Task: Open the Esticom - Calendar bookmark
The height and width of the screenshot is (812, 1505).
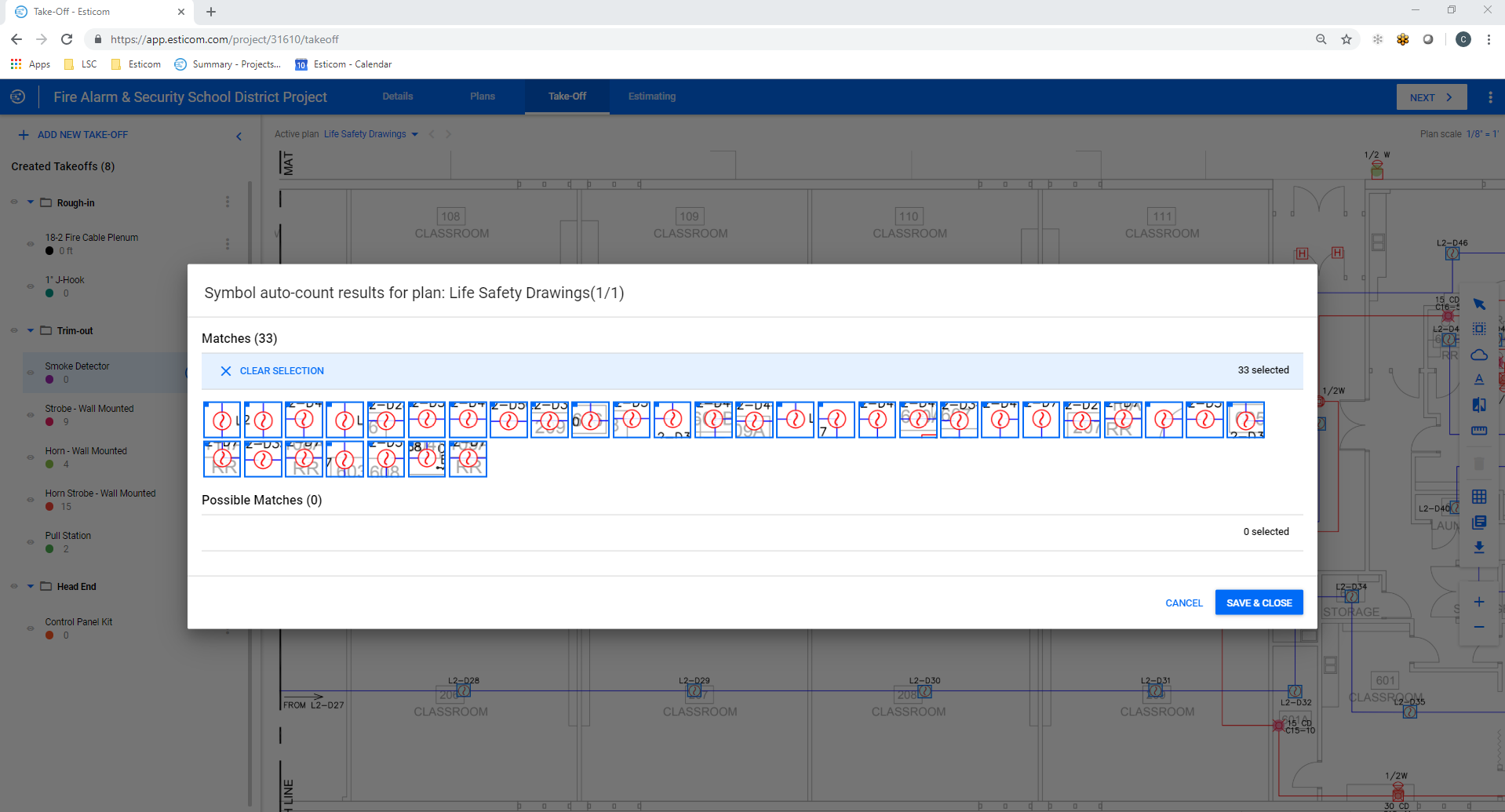Action: 344,64
